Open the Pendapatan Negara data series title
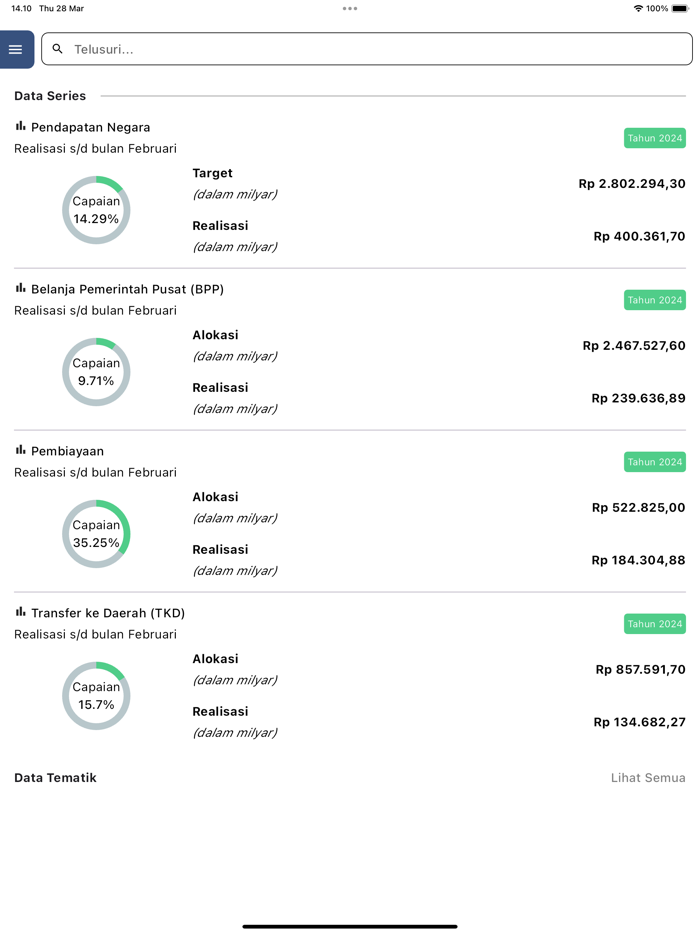This screenshot has height=934, width=700. pyautogui.click(x=91, y=127)
